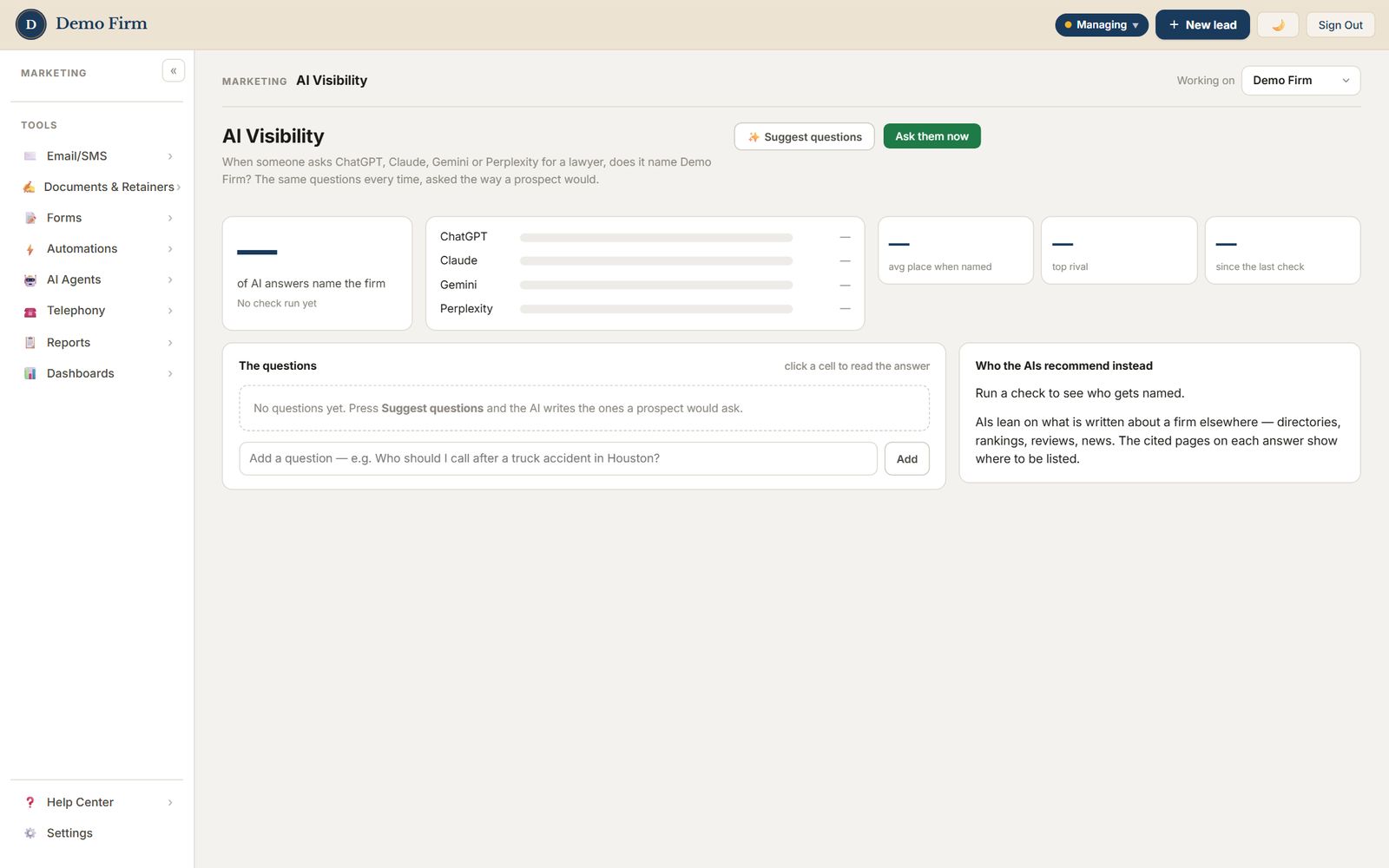Expand the AI Agents chevron
1389x868 pixels.
pyautogui.click(x=170, y=279)
